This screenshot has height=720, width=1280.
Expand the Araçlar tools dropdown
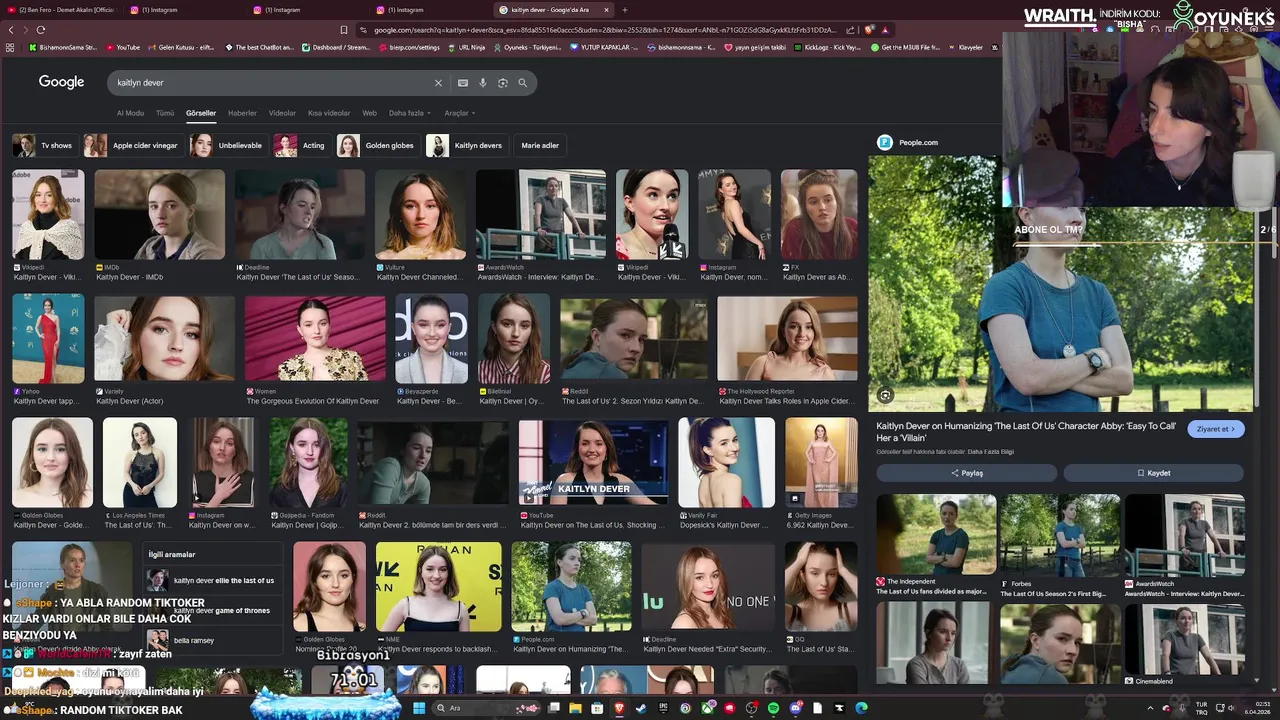tap(459, 113)
